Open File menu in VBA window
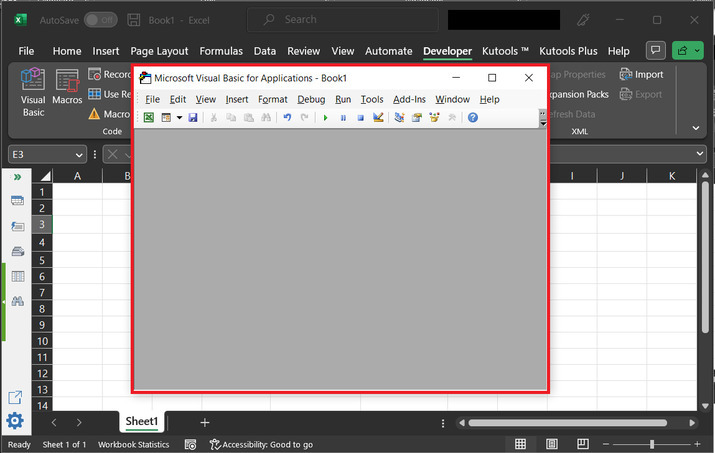This screenshot has width=715, height=453. [152, 99]
